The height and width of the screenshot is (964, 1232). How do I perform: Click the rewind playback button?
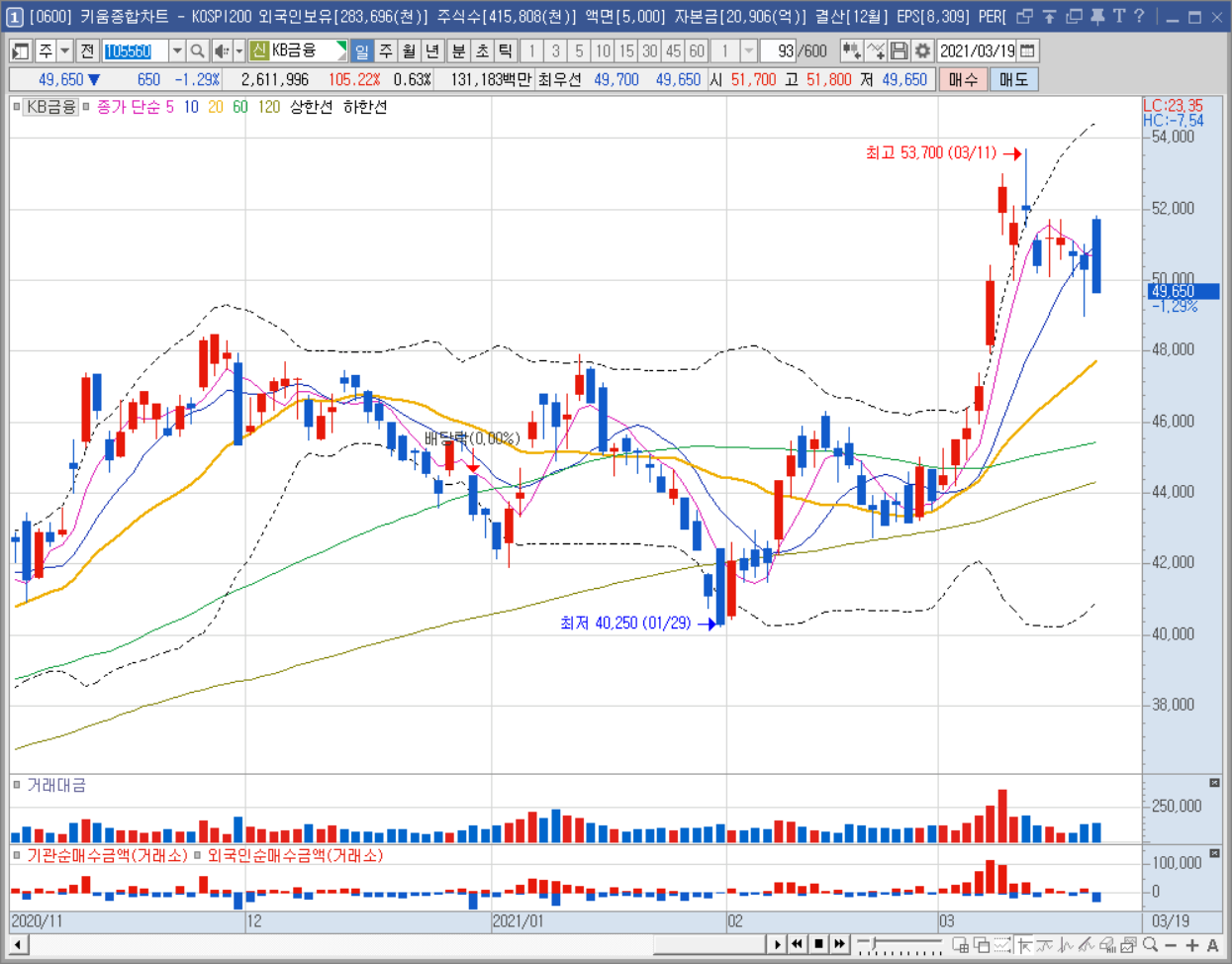tap(798, 944)
